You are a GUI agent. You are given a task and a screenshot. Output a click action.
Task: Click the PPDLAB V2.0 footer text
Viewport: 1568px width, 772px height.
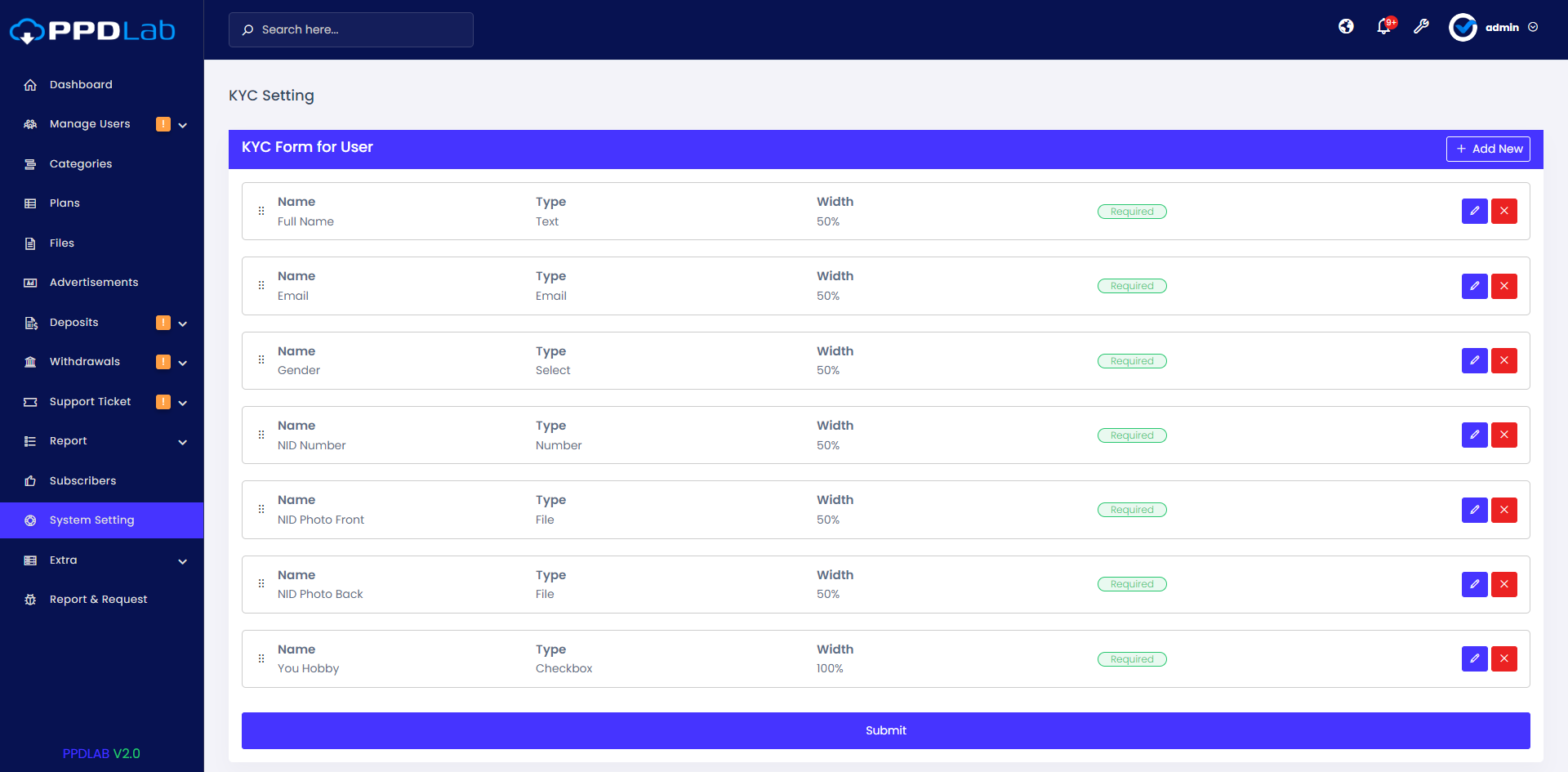(101, 753)
